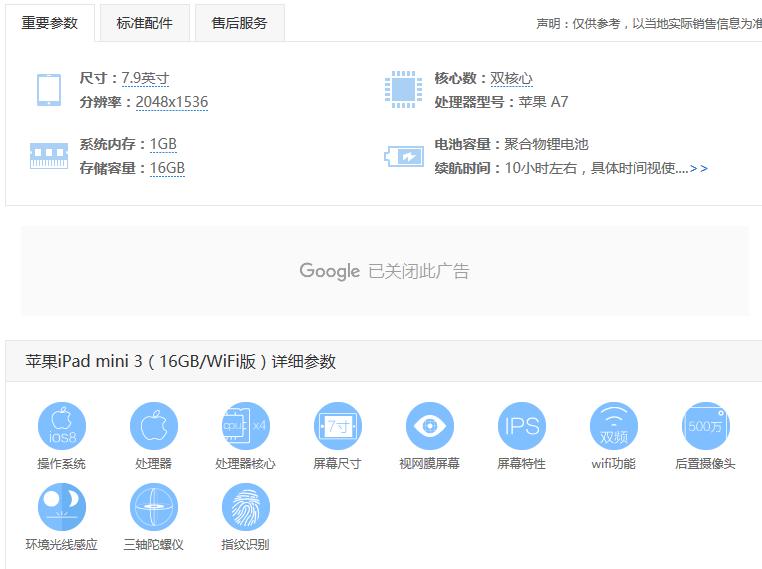Expand battery life details with >> link
Viewport: 762px width, 569px height.
coord(698,169)
